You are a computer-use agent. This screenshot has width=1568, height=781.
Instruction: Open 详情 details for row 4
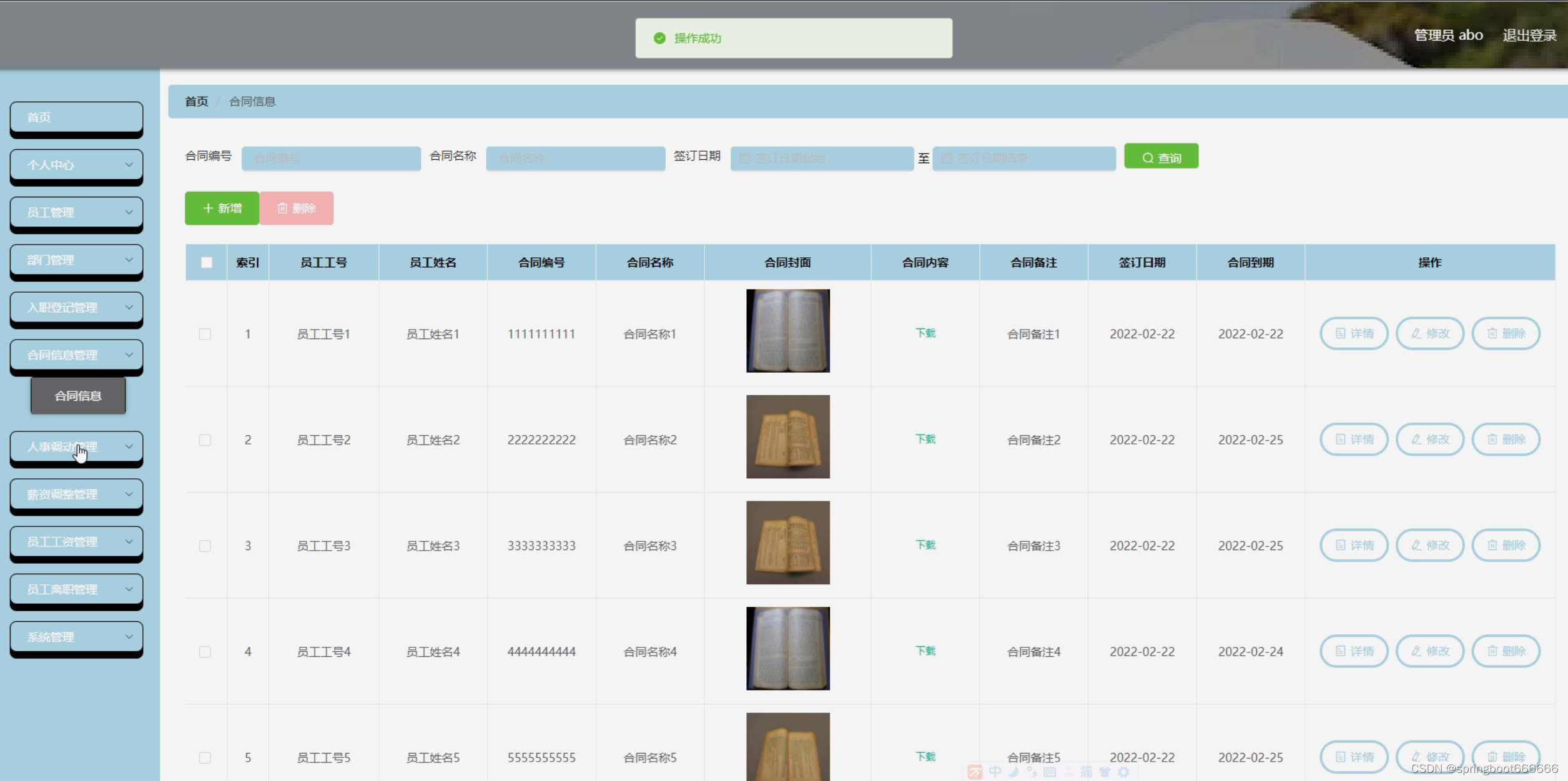pos(1354,651)
